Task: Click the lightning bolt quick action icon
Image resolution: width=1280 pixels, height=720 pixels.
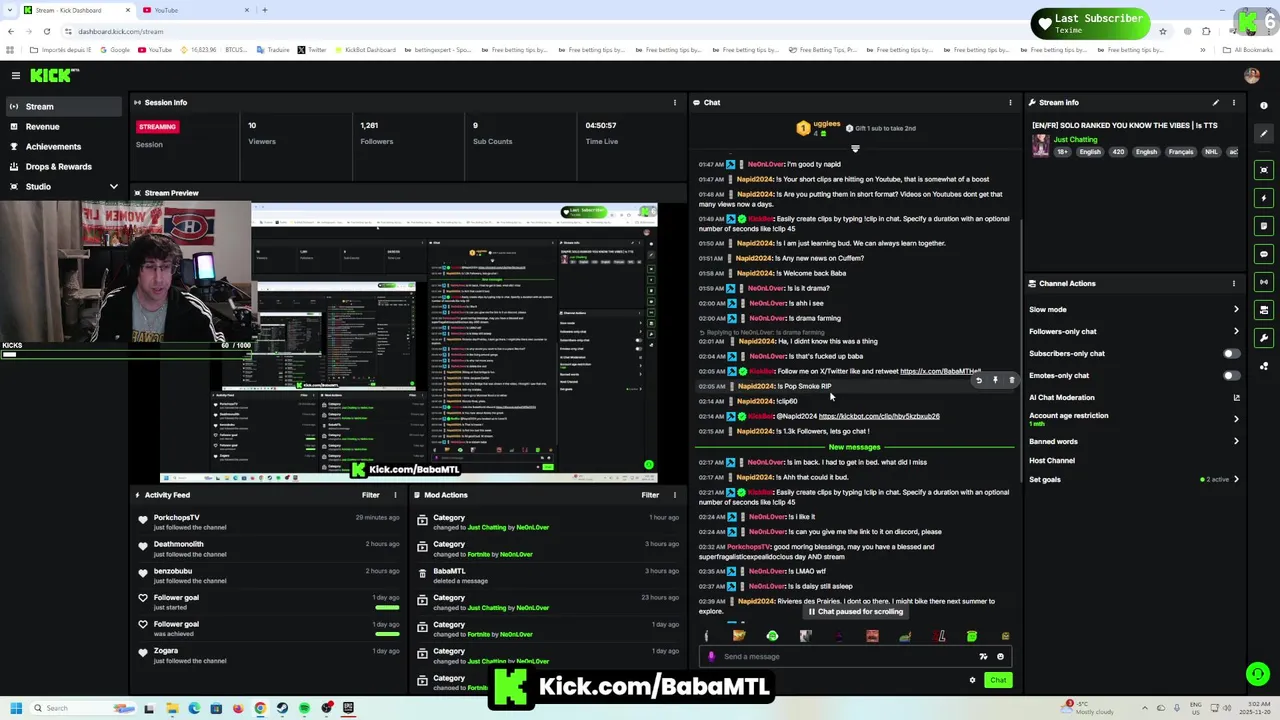Action: point(1264,198)
